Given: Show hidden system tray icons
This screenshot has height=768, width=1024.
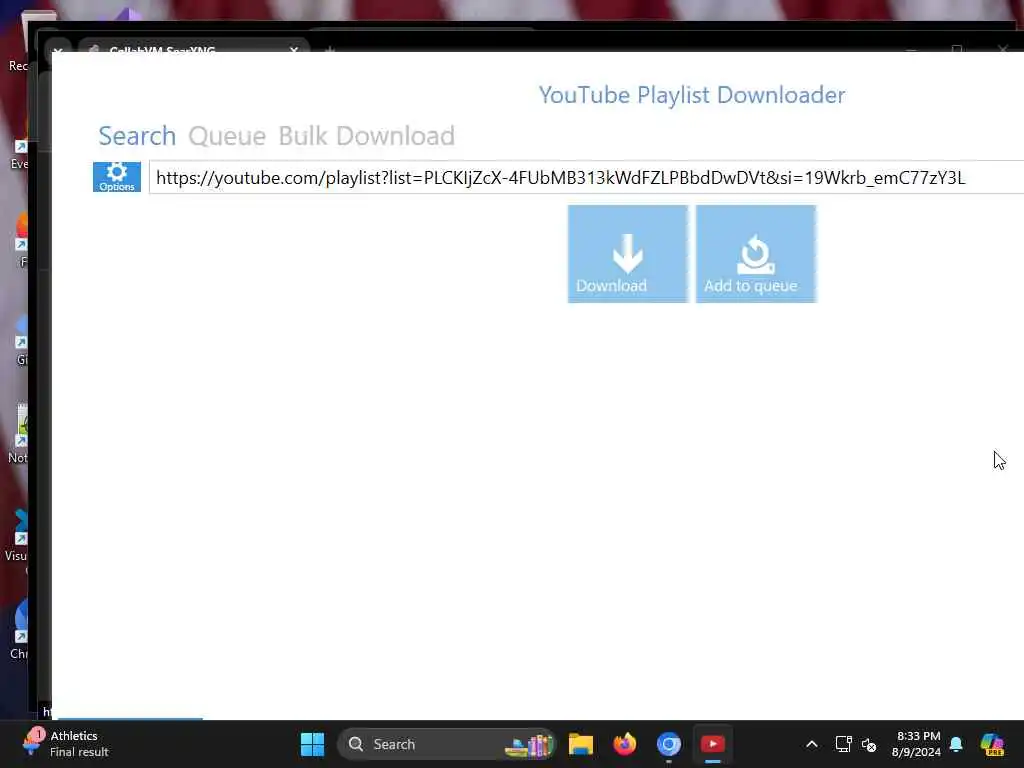Looking at the screenshot, I should (812, 744).
